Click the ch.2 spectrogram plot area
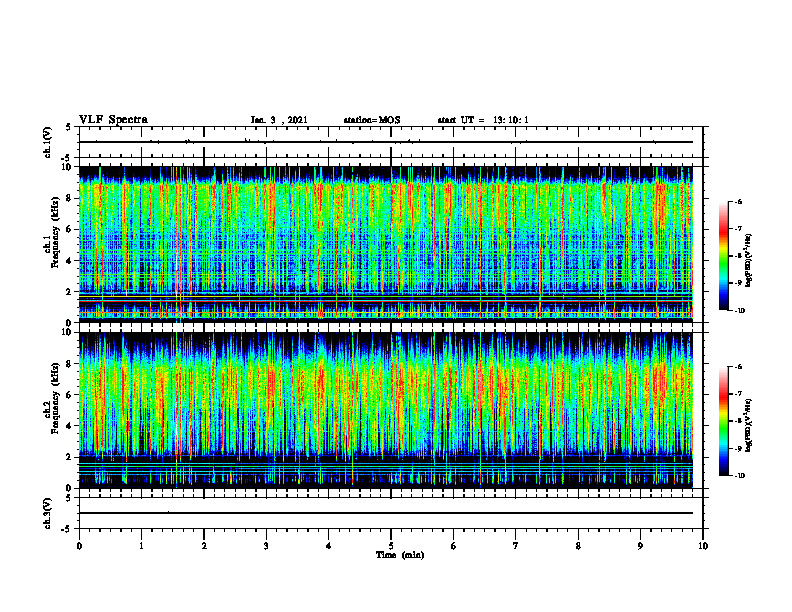 [x=386, y=410]
